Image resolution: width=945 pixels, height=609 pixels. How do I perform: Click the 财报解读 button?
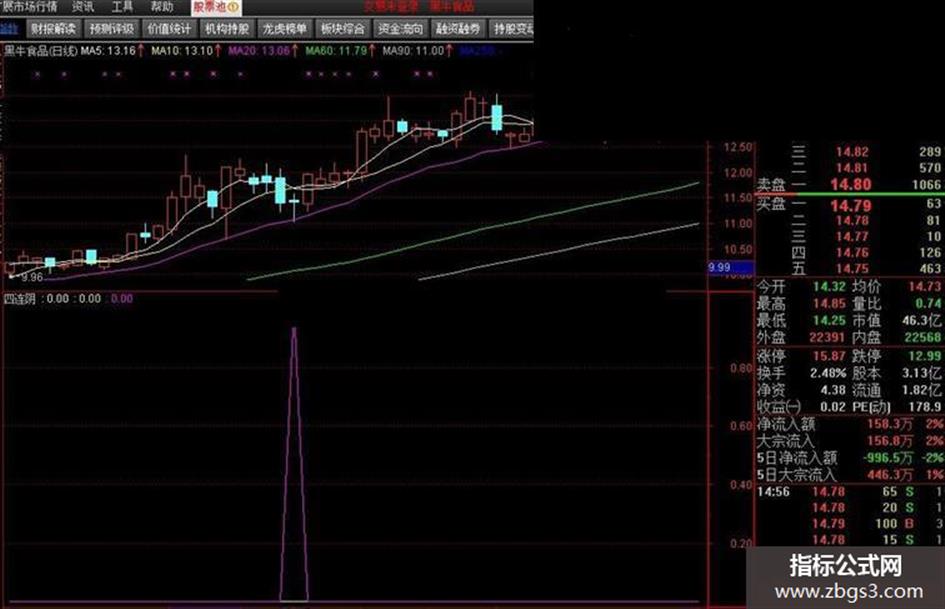tap(54, 28)
